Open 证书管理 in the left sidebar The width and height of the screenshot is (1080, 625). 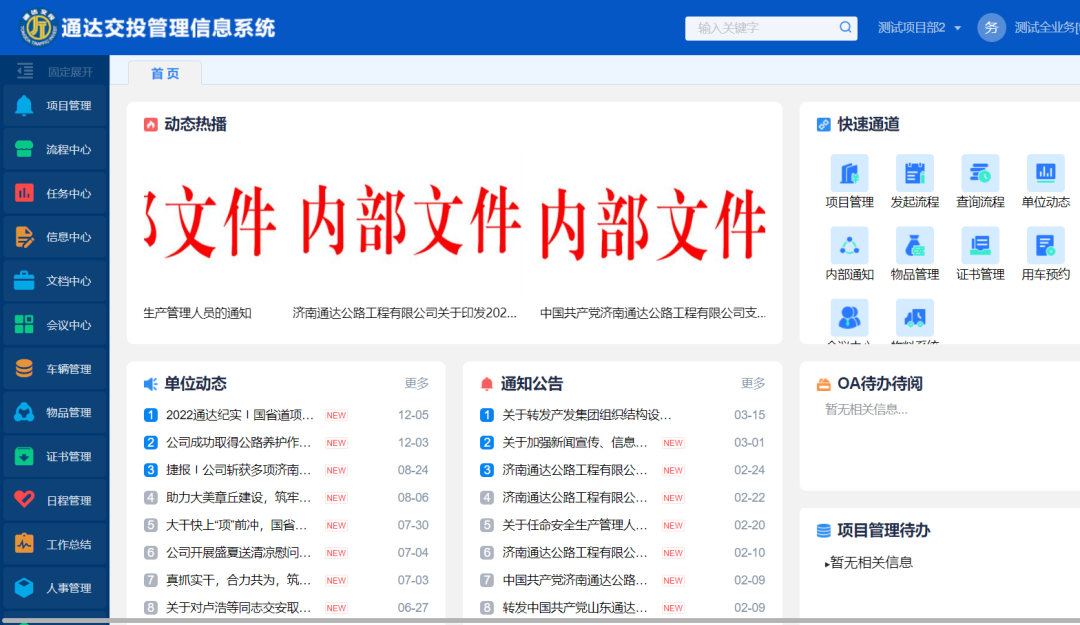tap(54, 457)
